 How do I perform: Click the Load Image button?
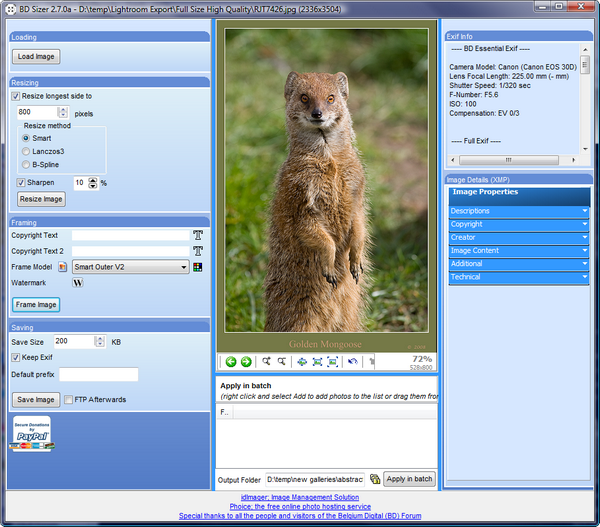point(36,57)
